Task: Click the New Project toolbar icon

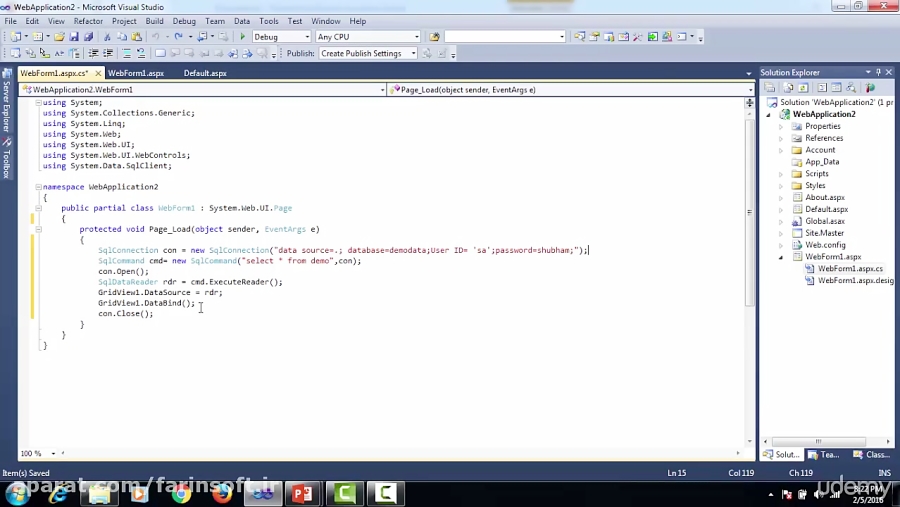Action: point(15,37)
